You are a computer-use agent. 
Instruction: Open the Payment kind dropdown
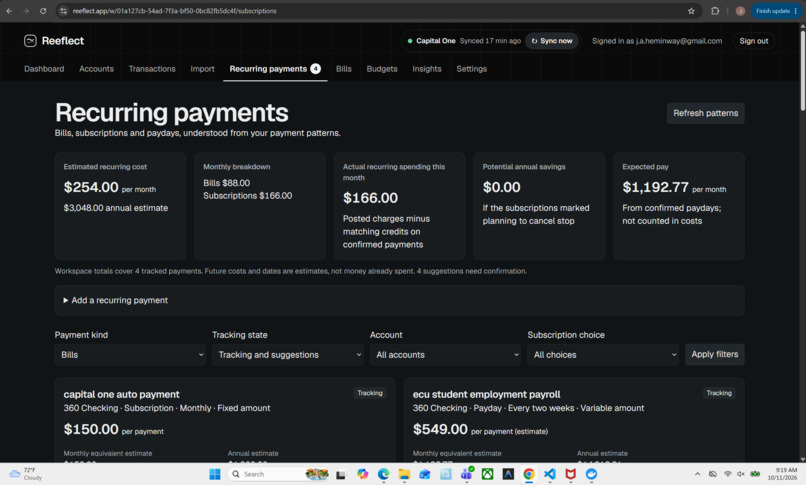pyautogui.click(x=130, y=355)
